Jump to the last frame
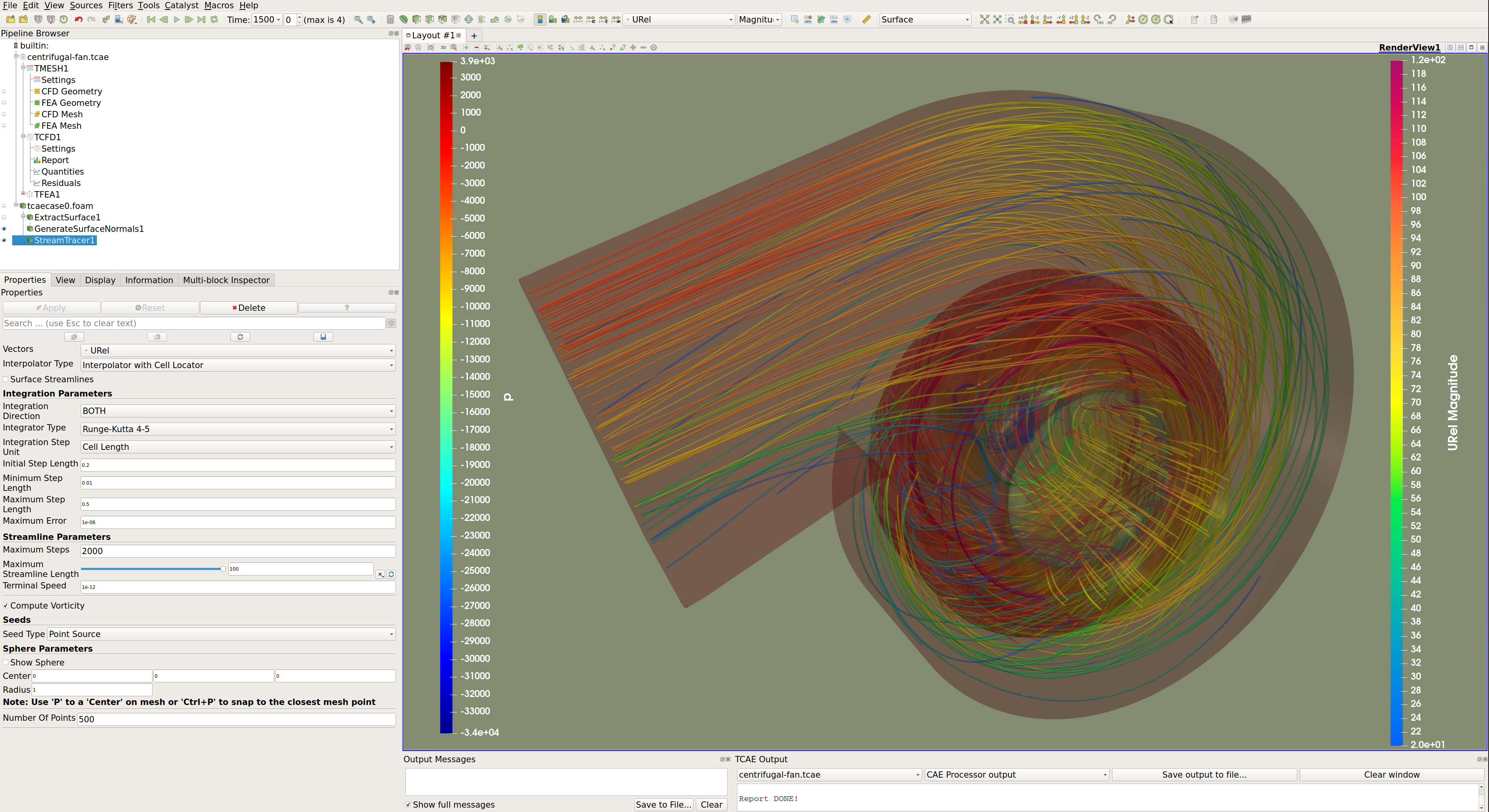The width and height of the screenshot is (1489, 812). (x=201, y=20)
